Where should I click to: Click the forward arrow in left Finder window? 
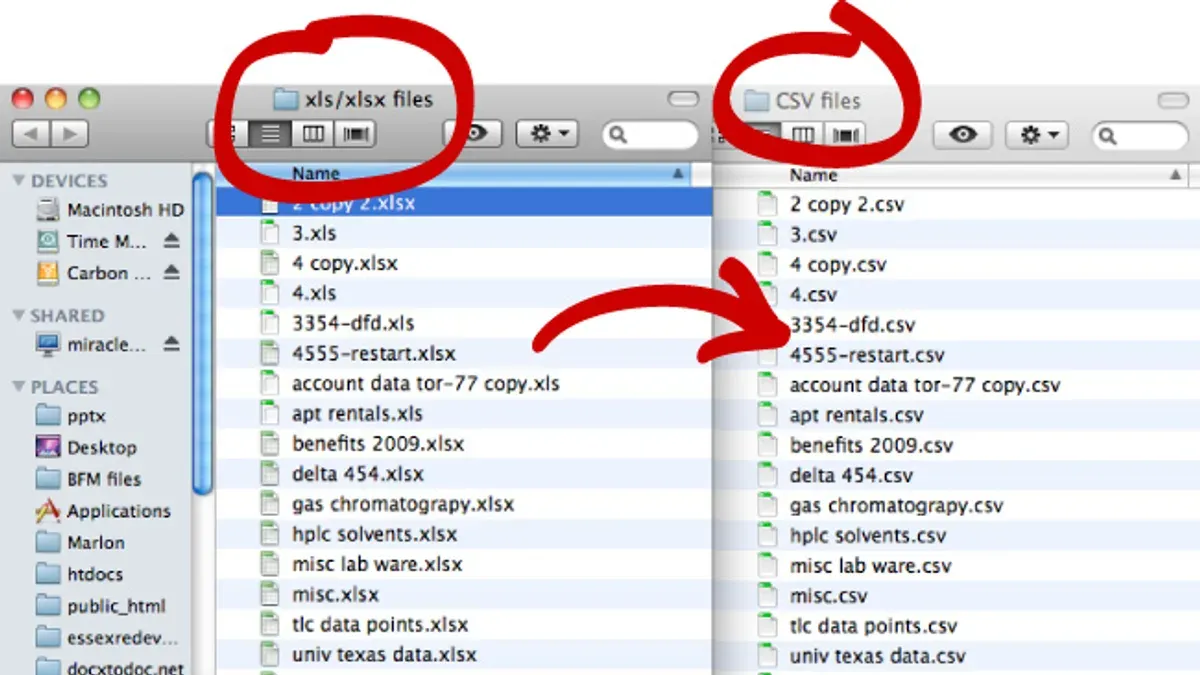[69, 133]
